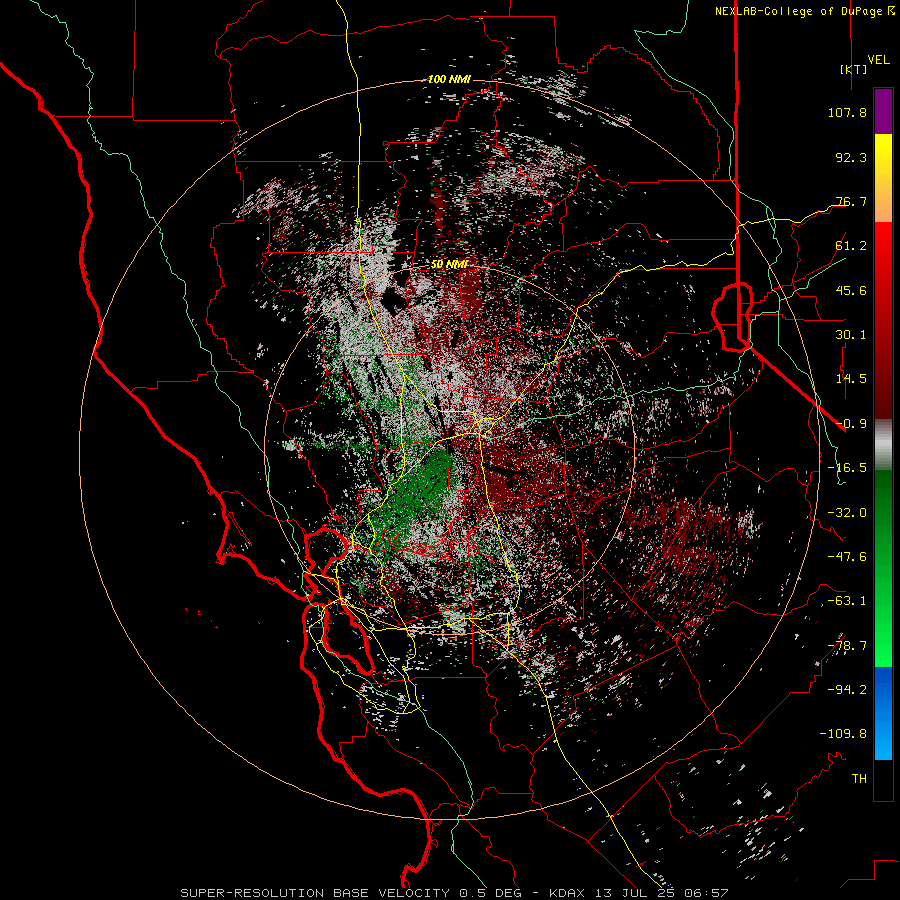Select the 45.6 scale value
This screenshot has width=900, height=900.
851,290
